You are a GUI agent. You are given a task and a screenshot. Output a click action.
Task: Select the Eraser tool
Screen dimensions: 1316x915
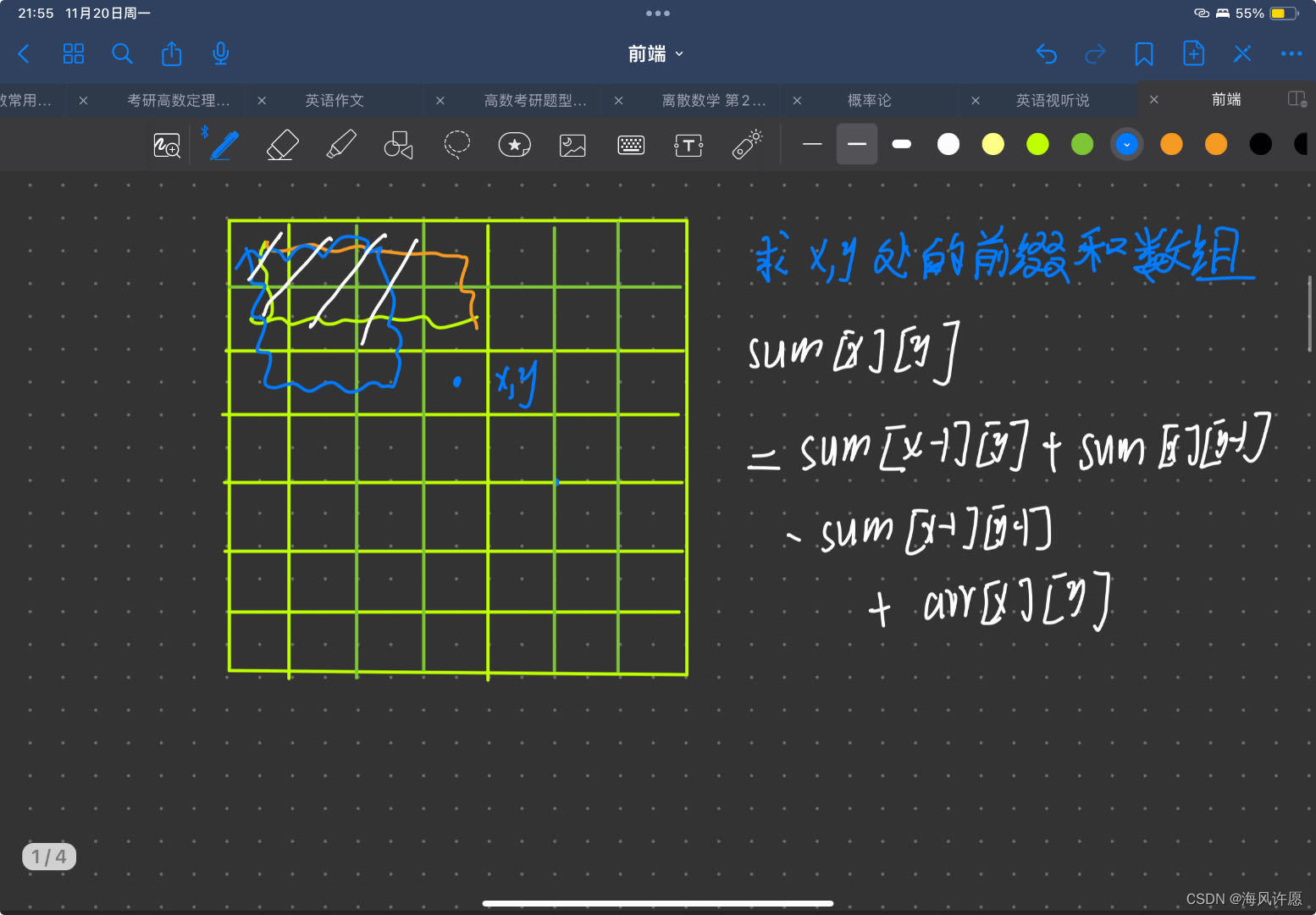click(283, 145)
